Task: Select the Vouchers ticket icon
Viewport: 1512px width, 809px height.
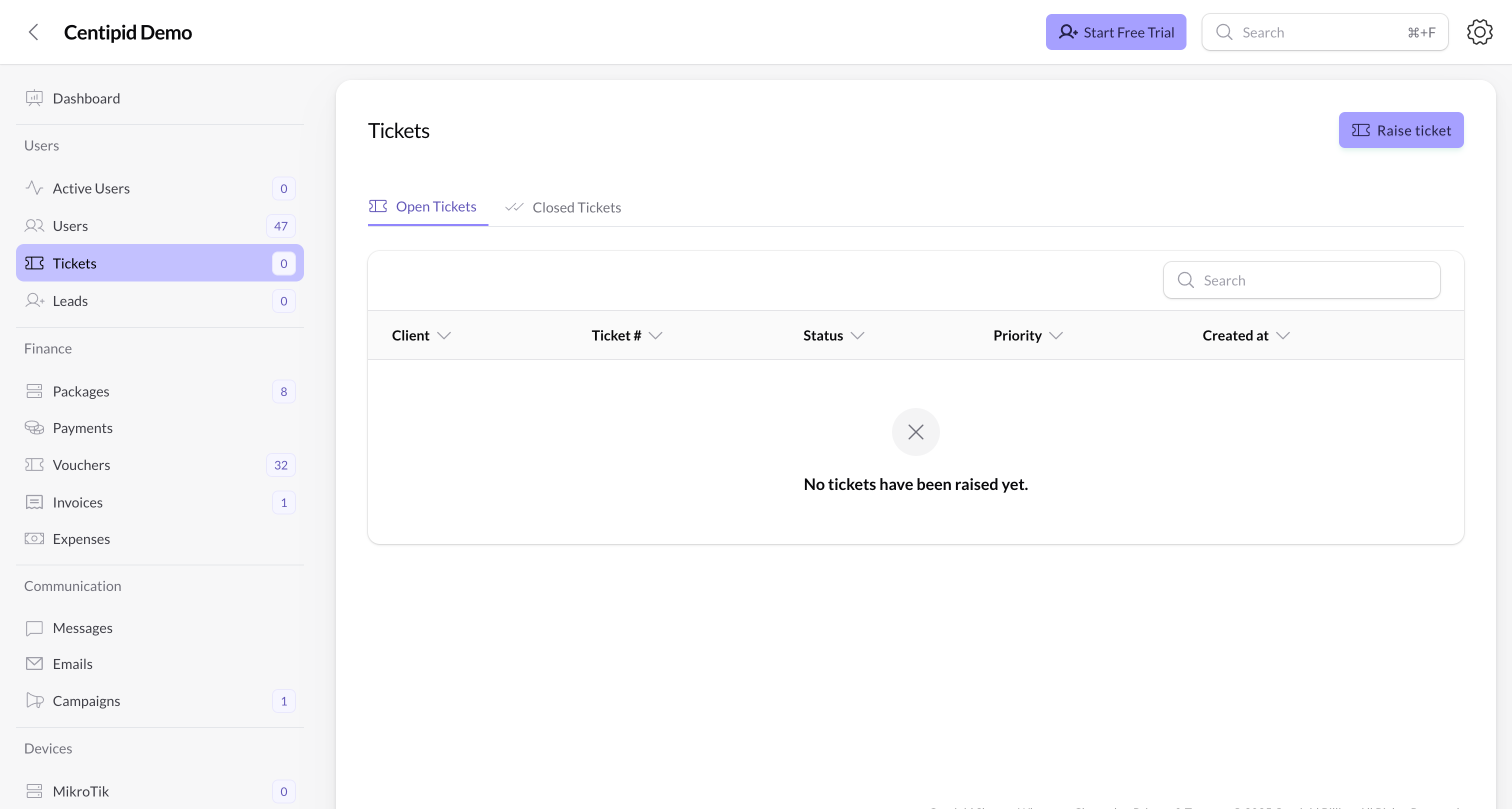Action: [x=34, y=464]
